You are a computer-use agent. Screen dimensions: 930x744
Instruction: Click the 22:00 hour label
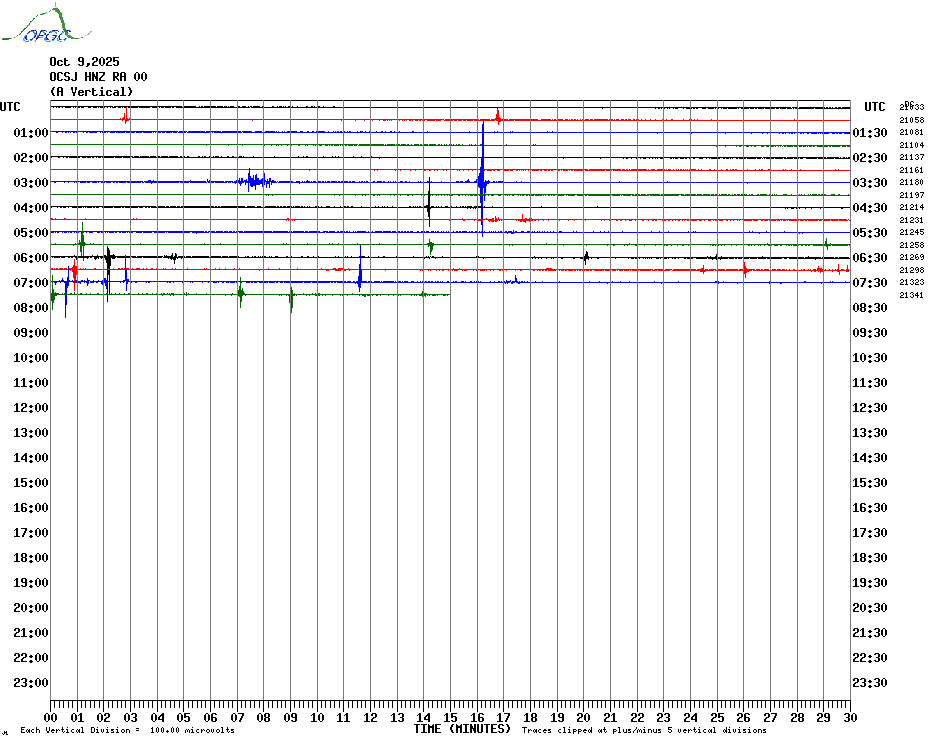(31, 657)
